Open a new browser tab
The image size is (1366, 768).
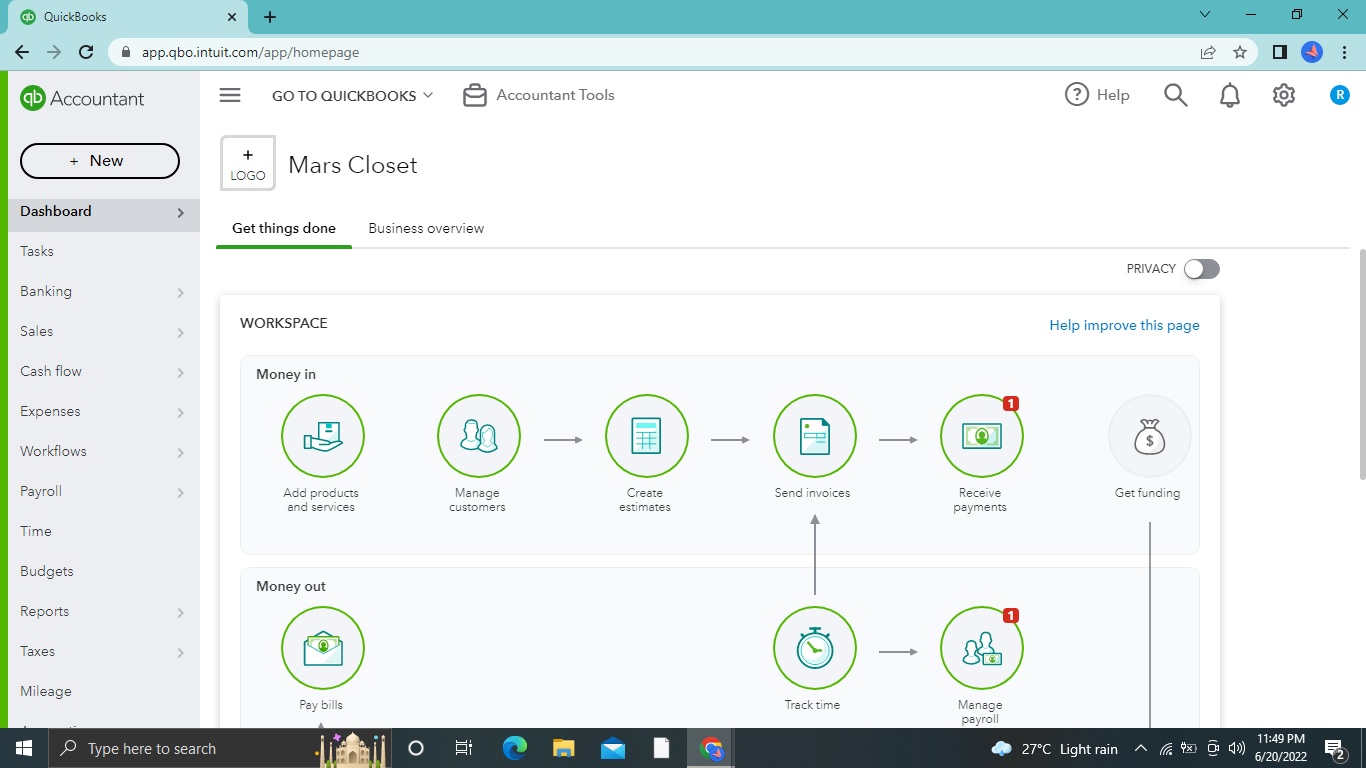tap(270, 17)
